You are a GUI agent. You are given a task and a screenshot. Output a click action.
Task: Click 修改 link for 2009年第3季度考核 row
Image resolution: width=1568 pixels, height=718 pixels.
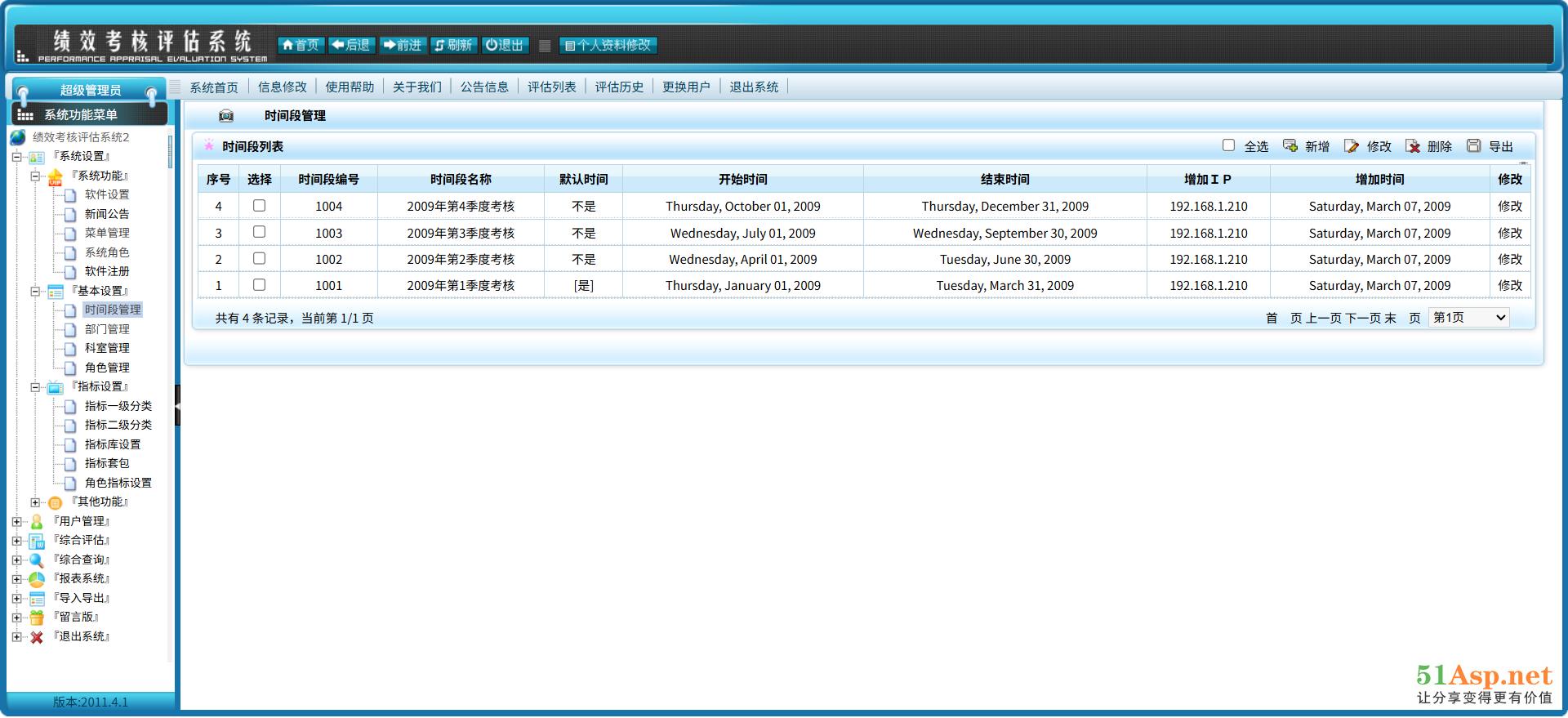pyautogui.click(x=1509, y=233)
